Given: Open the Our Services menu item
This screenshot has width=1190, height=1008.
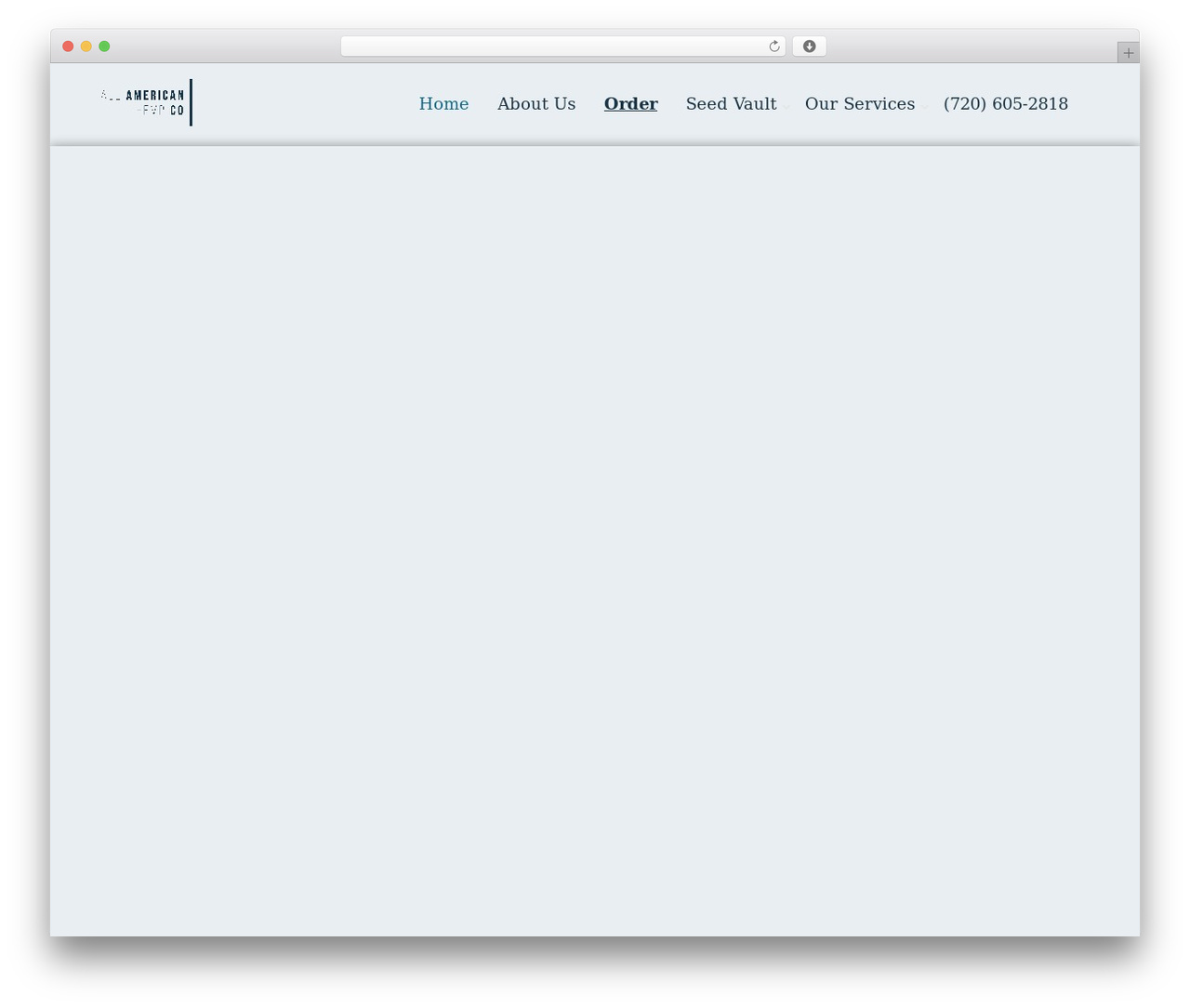Looking at the screenshot, I should click(x=860, y=104).
